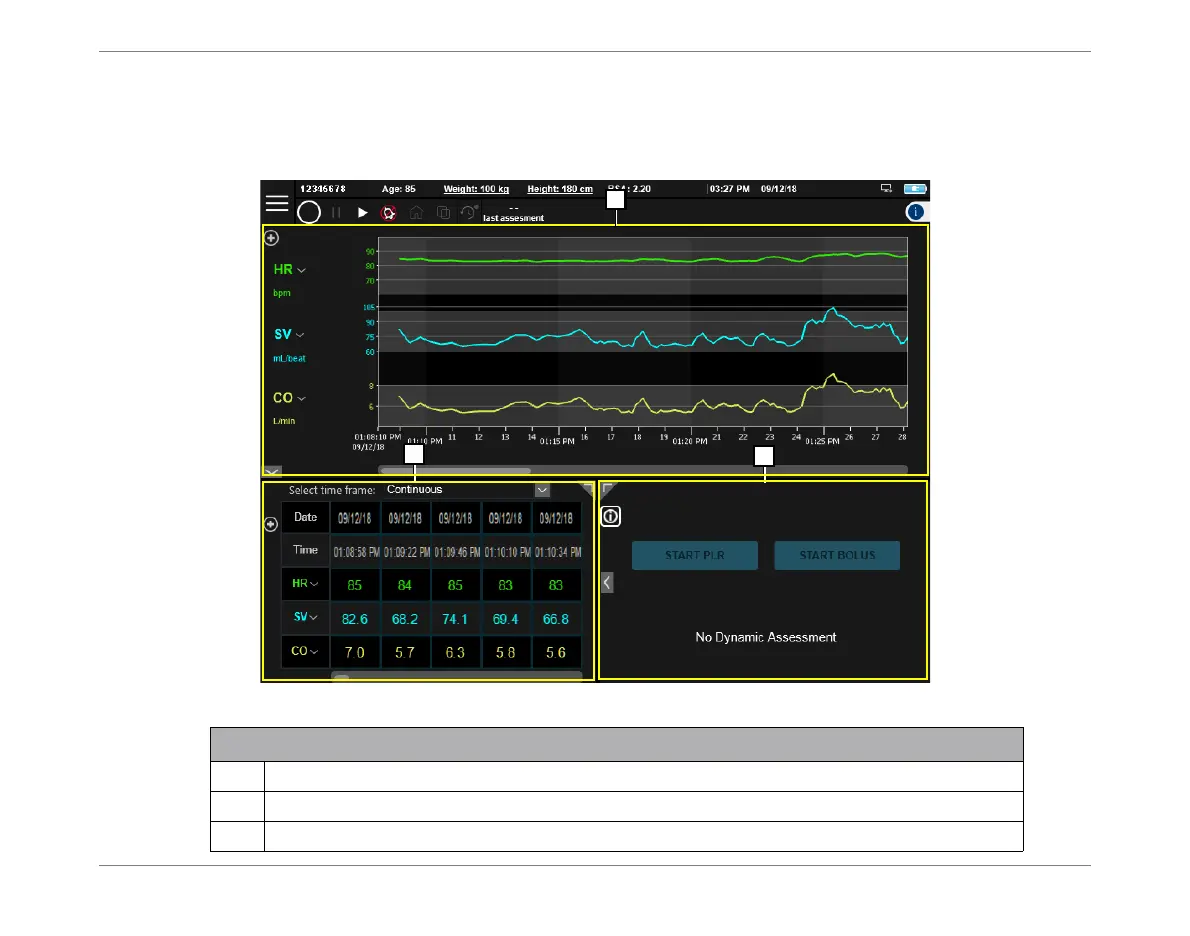
Task: Click CO value 6.3
Action: tap(455, 653)
